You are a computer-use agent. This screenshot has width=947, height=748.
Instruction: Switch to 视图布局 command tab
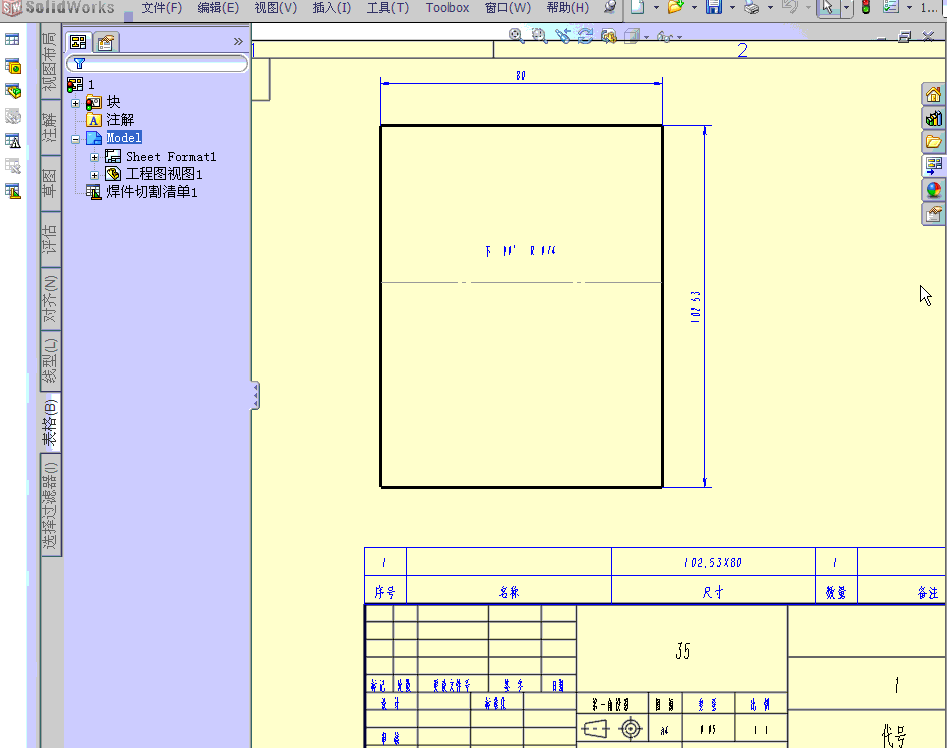50,60
